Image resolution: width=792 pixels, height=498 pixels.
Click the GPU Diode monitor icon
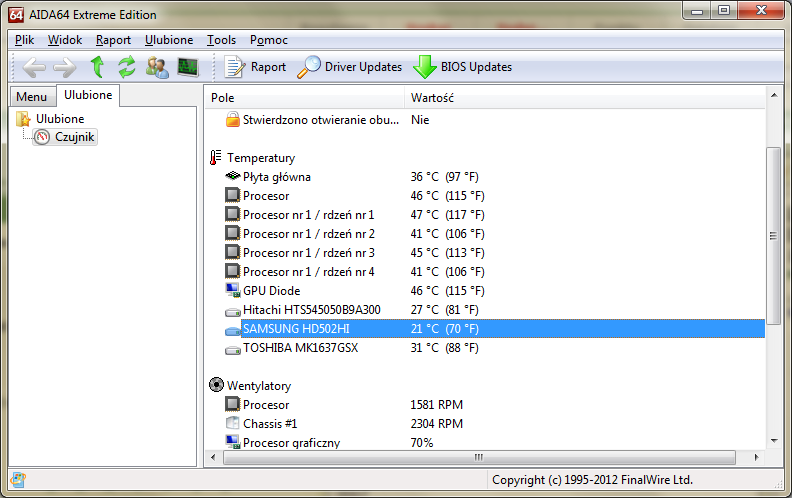pyautogui.click(x=232, y=290)
